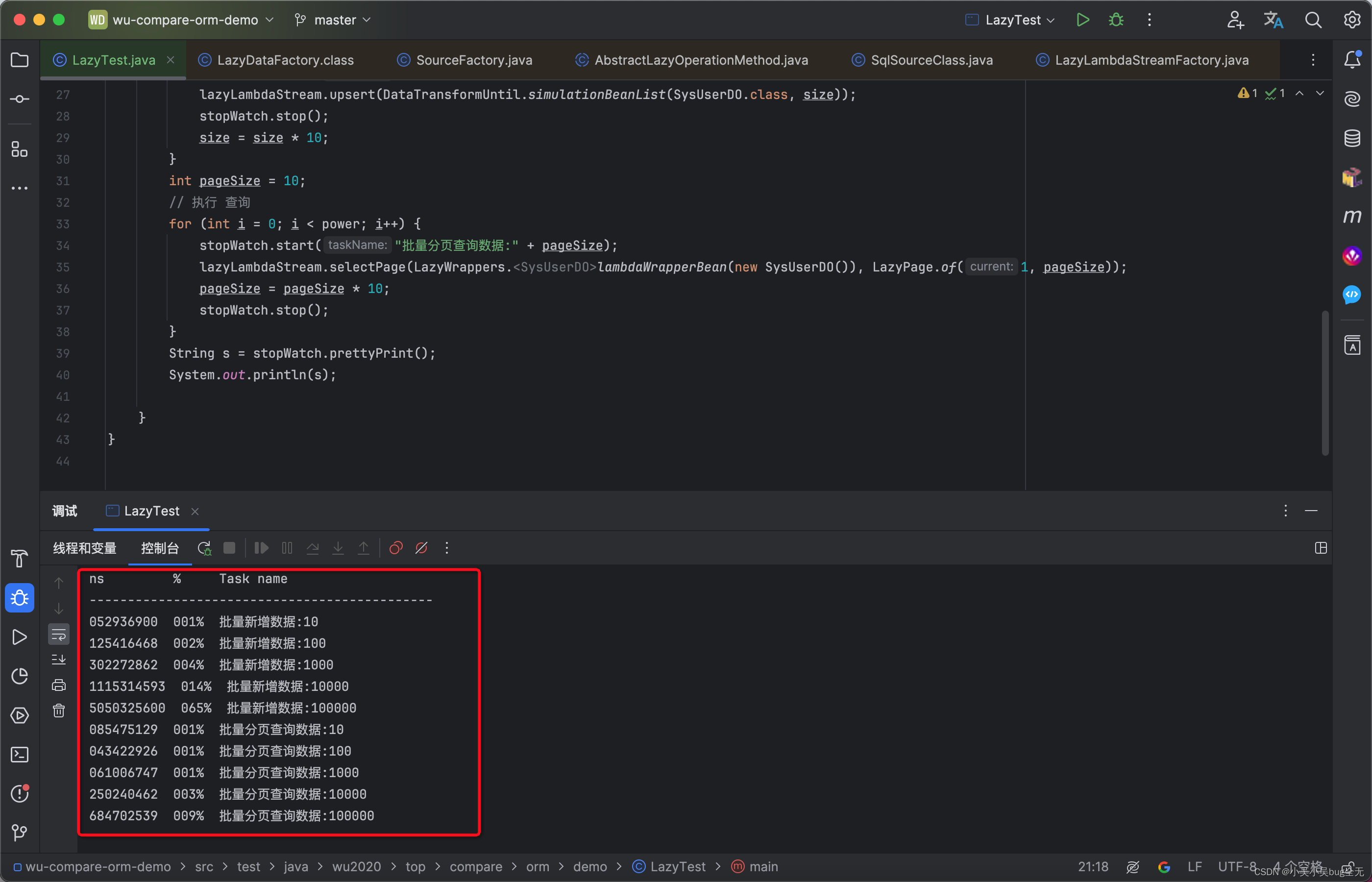Image resolution: width=1372 pixels, height=882 pixels.
Task: Click the 21:18 caret position indicator
Action: 1093,866
